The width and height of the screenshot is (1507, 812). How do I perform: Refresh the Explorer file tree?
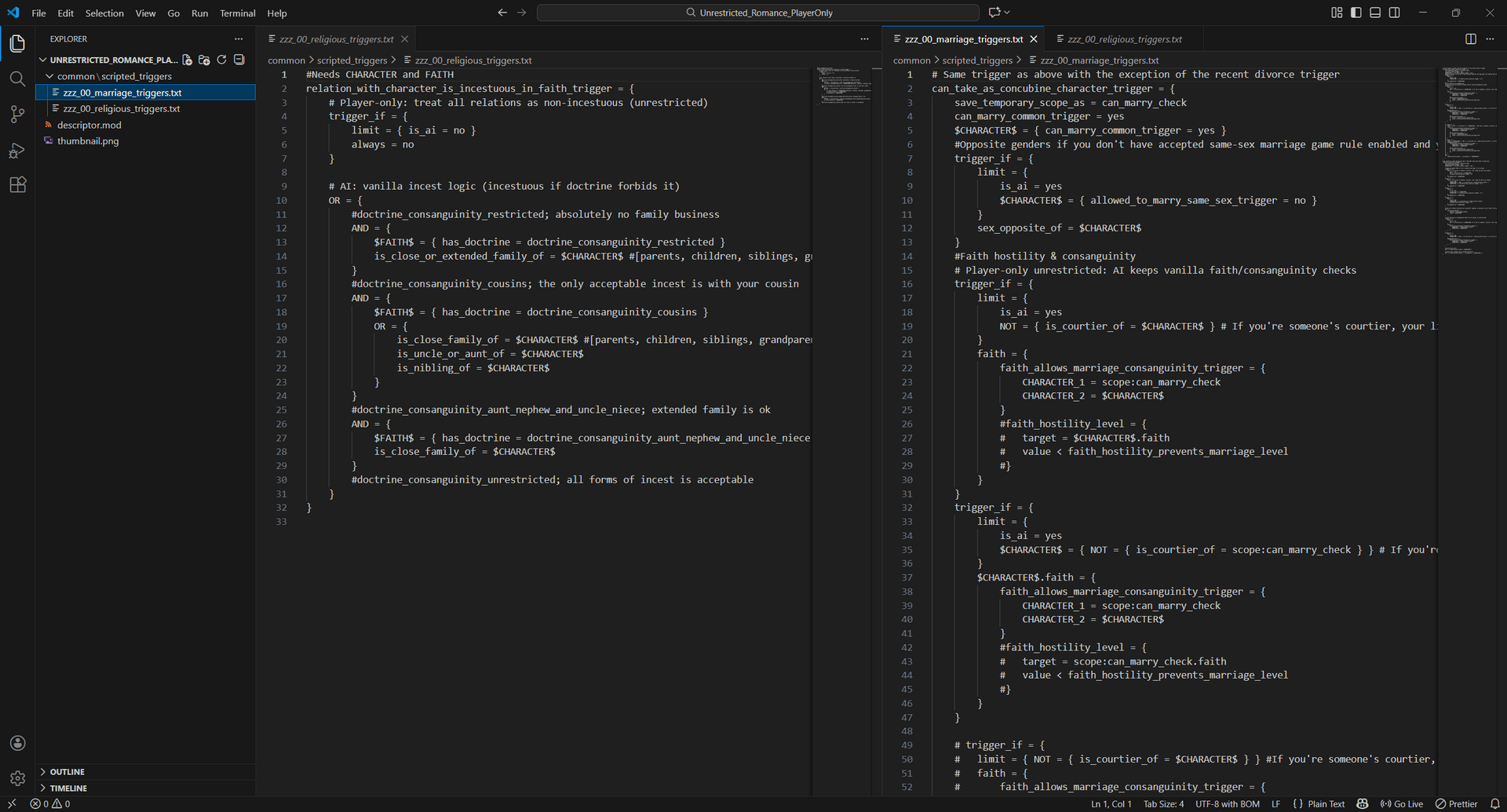221,60
